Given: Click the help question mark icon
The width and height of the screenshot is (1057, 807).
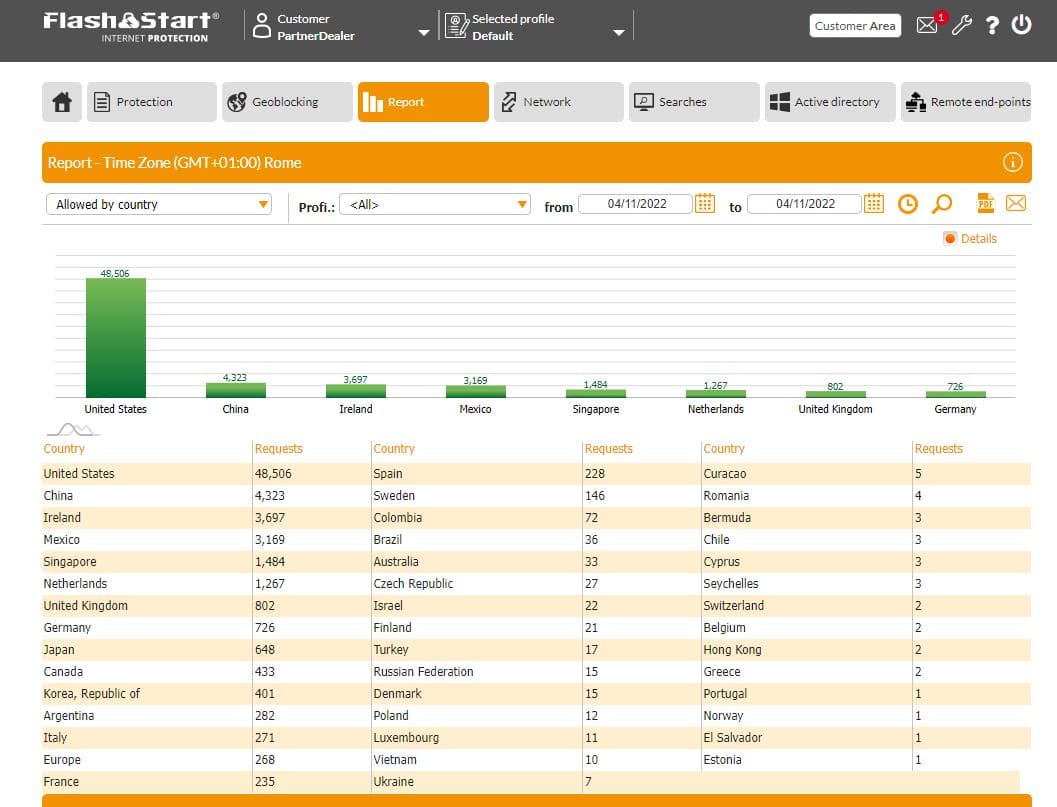Looking at the screenshot, I should 991,26.
